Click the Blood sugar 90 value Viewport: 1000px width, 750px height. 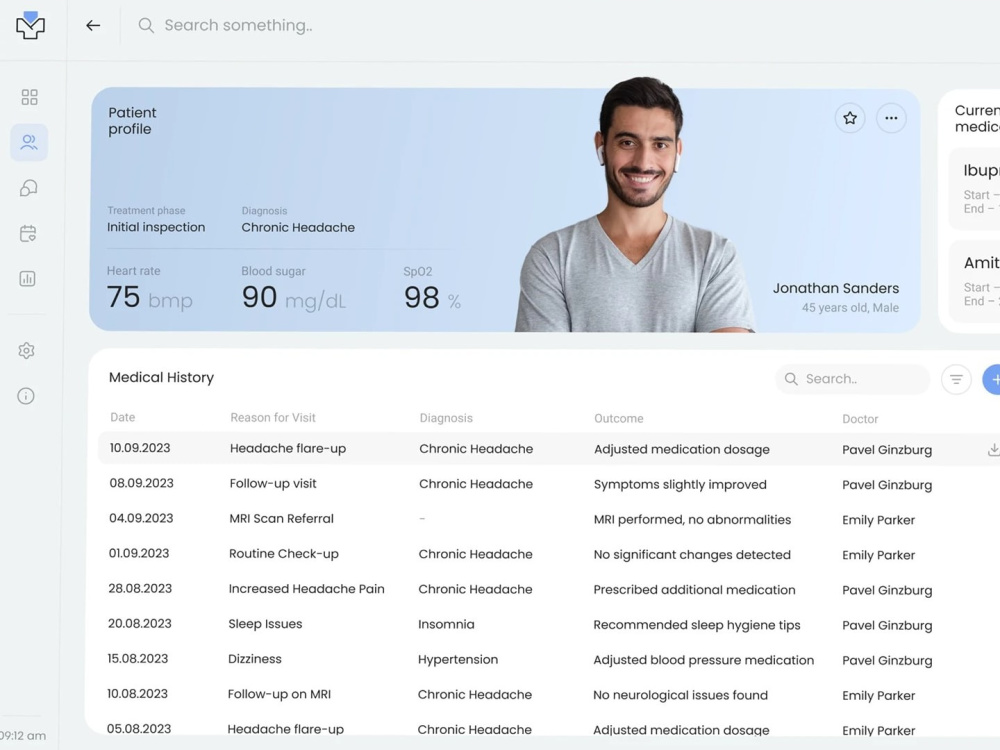259,297
